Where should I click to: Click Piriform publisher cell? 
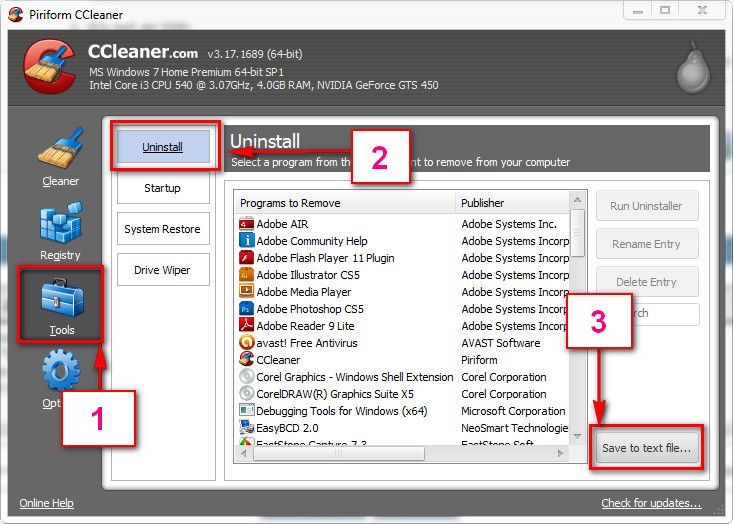479,360
